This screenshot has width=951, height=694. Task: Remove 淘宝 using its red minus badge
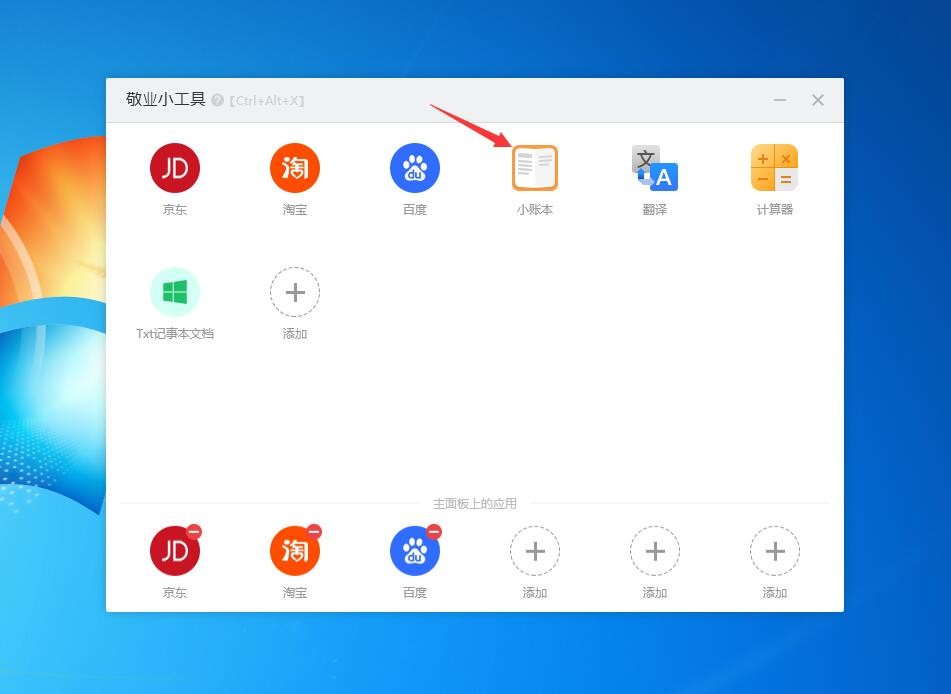[x=314, y=531]
